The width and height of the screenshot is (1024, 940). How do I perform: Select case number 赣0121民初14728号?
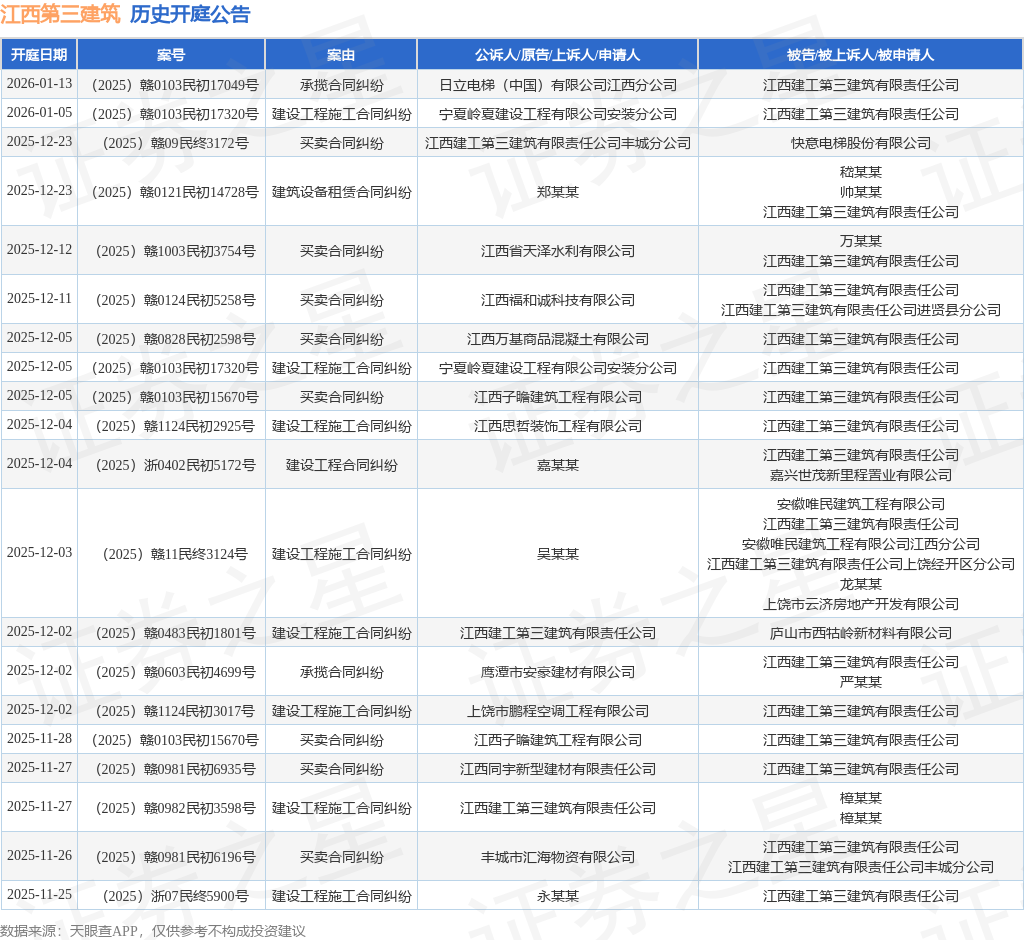click(175, 192)
